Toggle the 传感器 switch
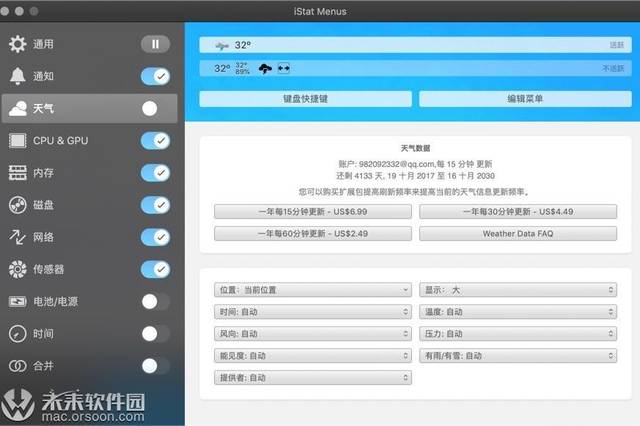Screen dimensions: 640x426 (x=156, y=269)
